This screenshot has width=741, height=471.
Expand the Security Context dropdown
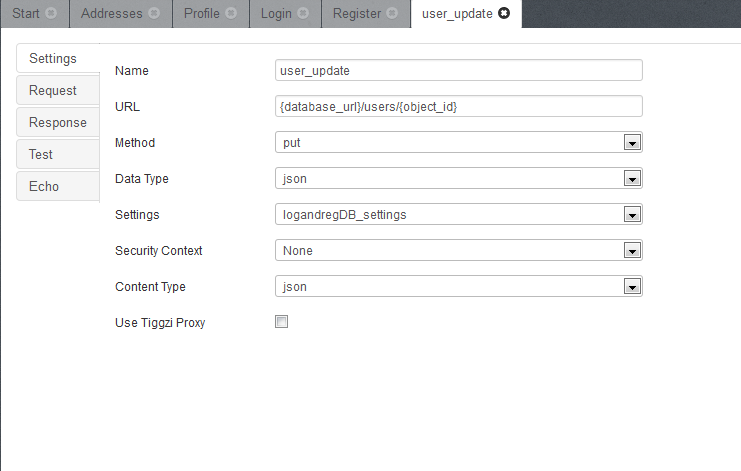pos(631,251)
